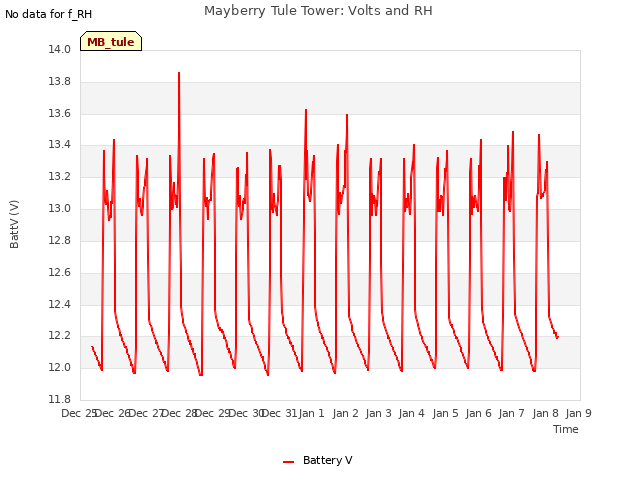Click the Time axis label

tap(566, 429)
